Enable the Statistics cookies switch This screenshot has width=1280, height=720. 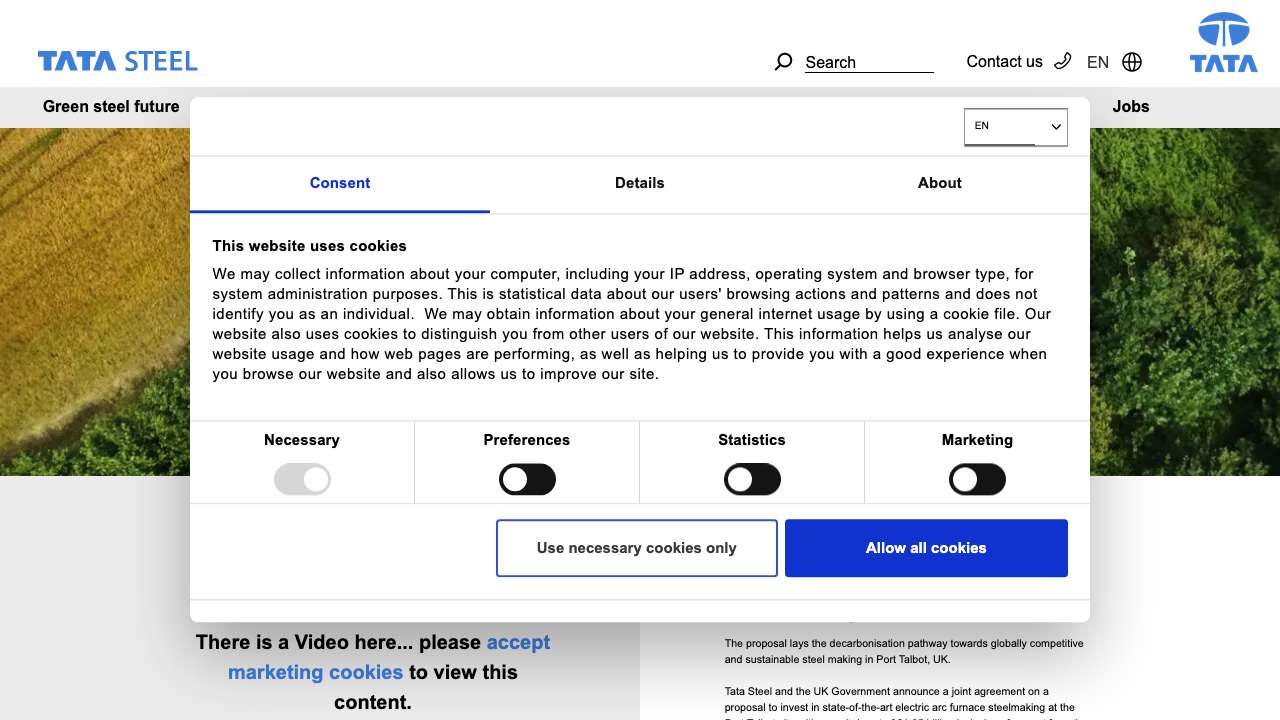[x=752, y=480]
